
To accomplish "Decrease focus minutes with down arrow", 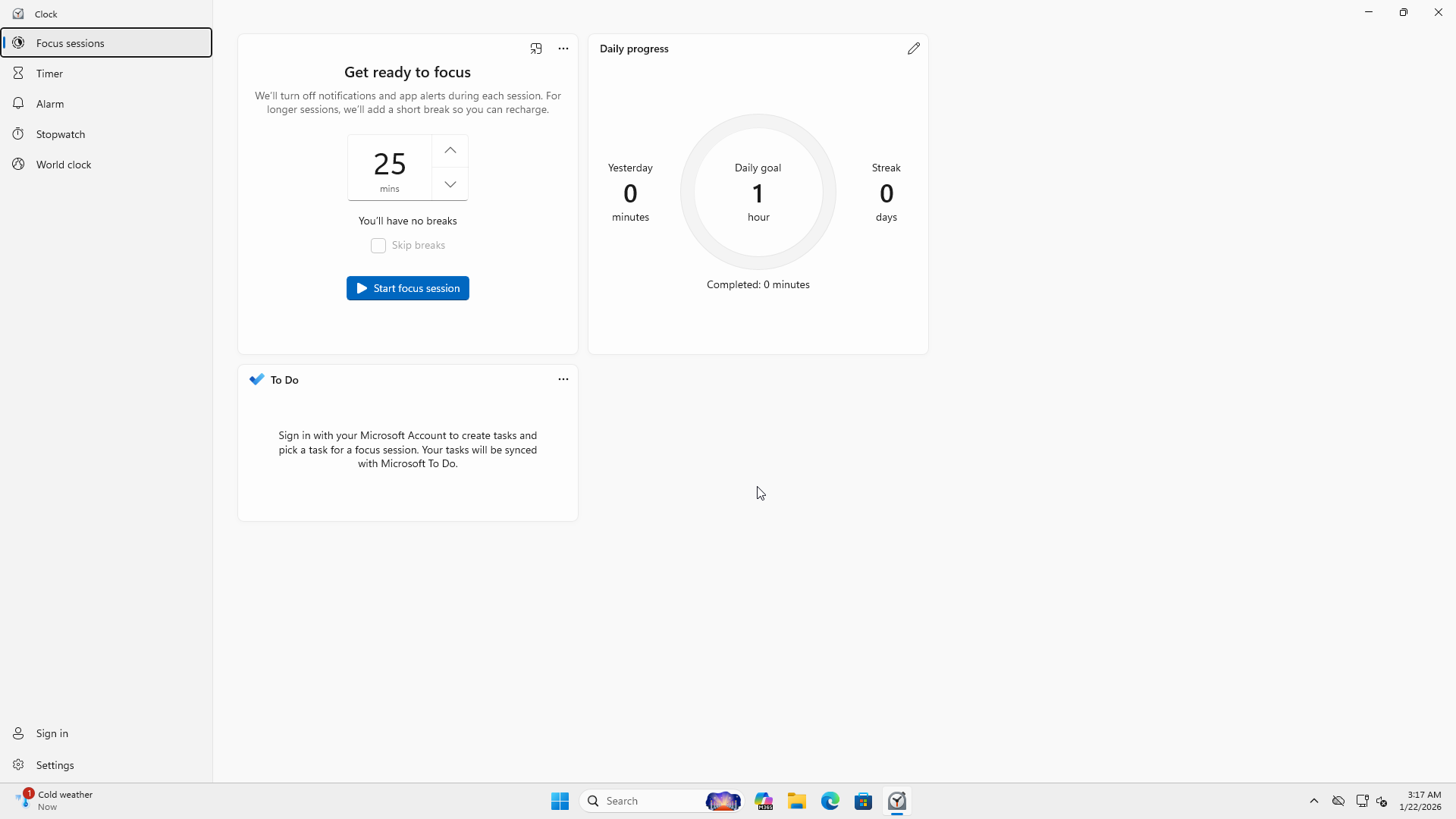I will coord(450,184).
